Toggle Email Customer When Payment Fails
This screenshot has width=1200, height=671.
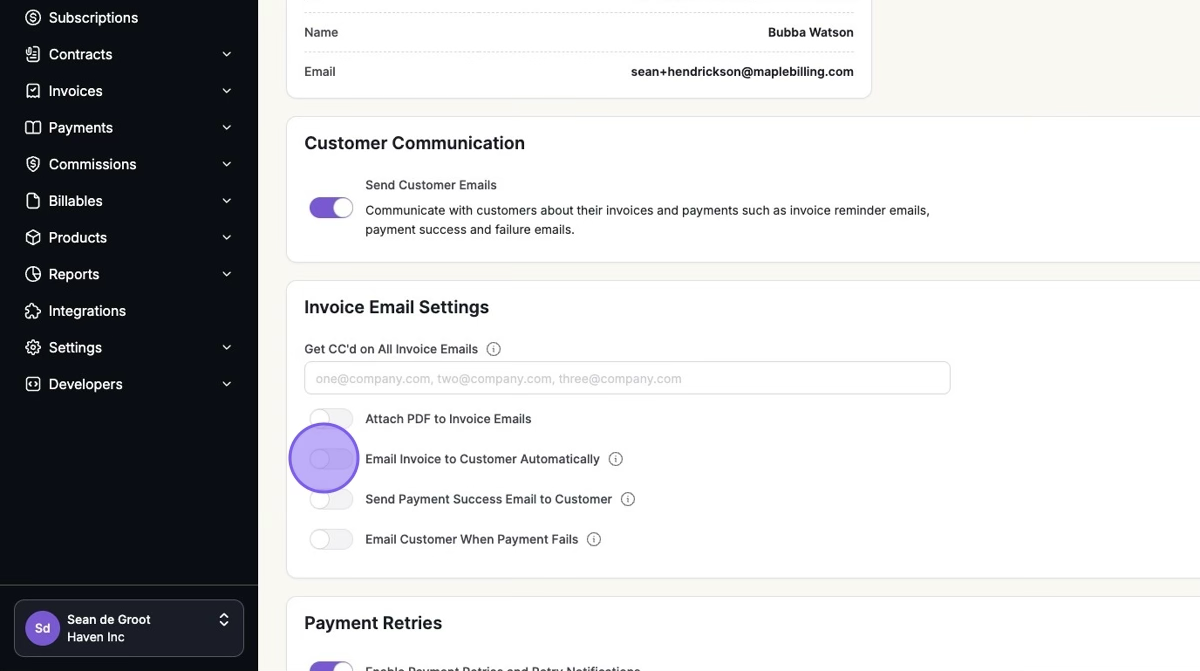point(331,539)
